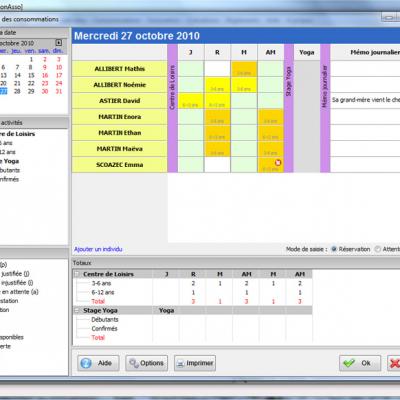This screenshot has width=400, height=400.
Task: Click ASTIER David's yellow J cell
Action: click(191, 101)
